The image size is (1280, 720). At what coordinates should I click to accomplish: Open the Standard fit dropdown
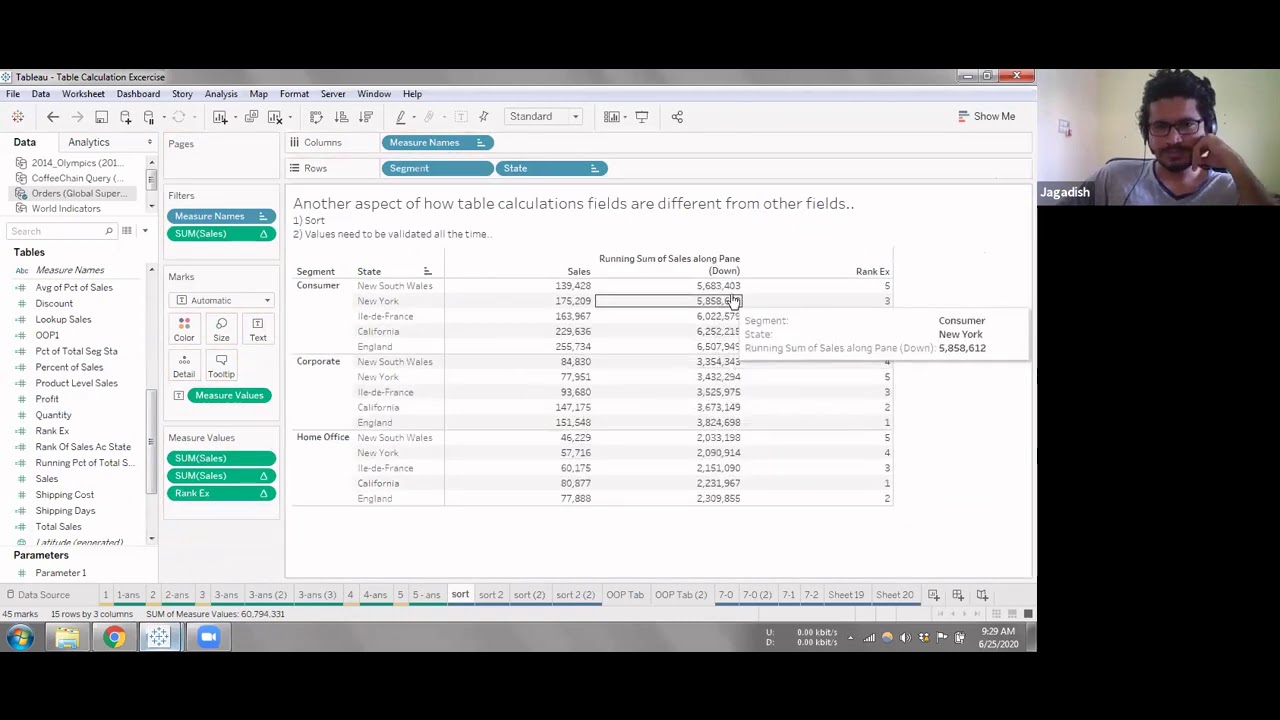544,117
